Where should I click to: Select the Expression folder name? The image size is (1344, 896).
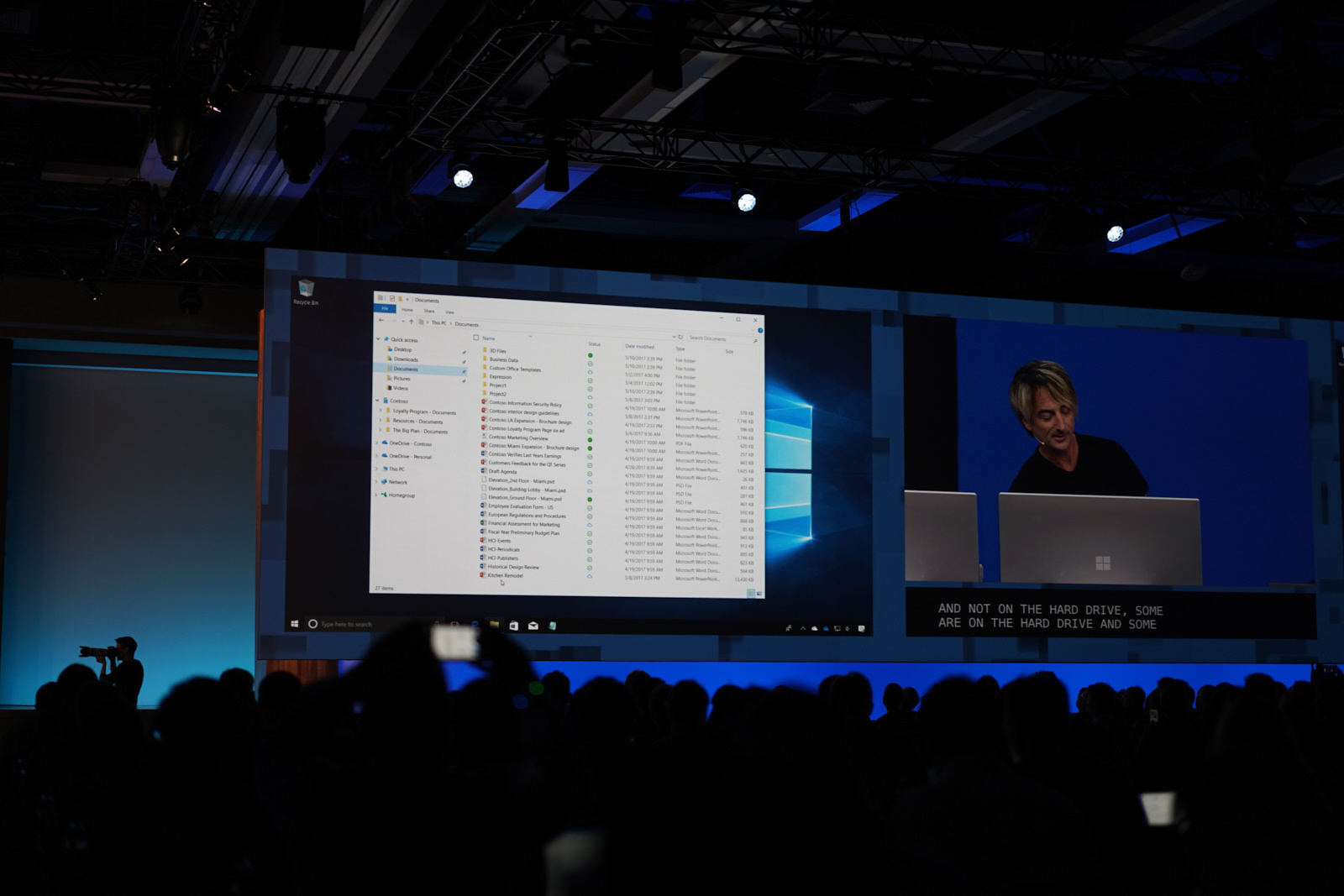[x=501, y=376]
